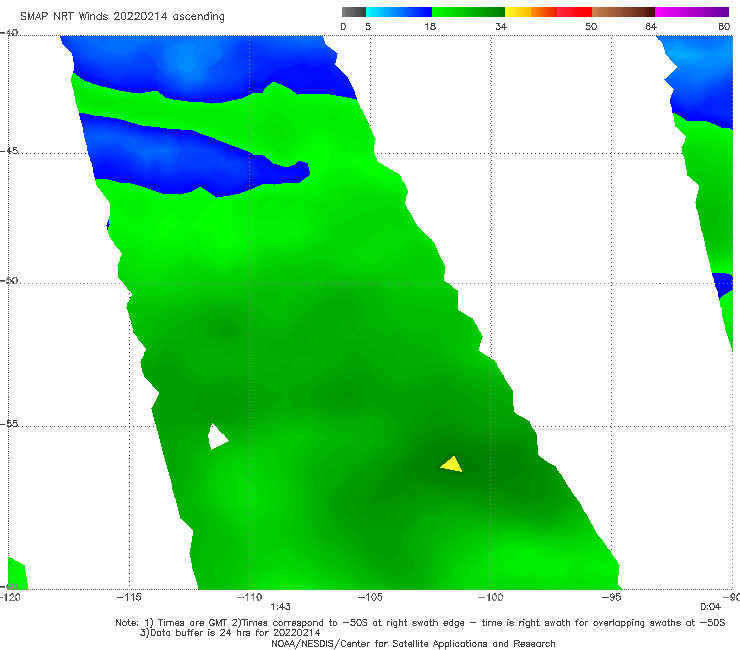740x650 pixels.
Task: Click the blue 5-18 knot color bar segment
Action: [x=399, y=12]
